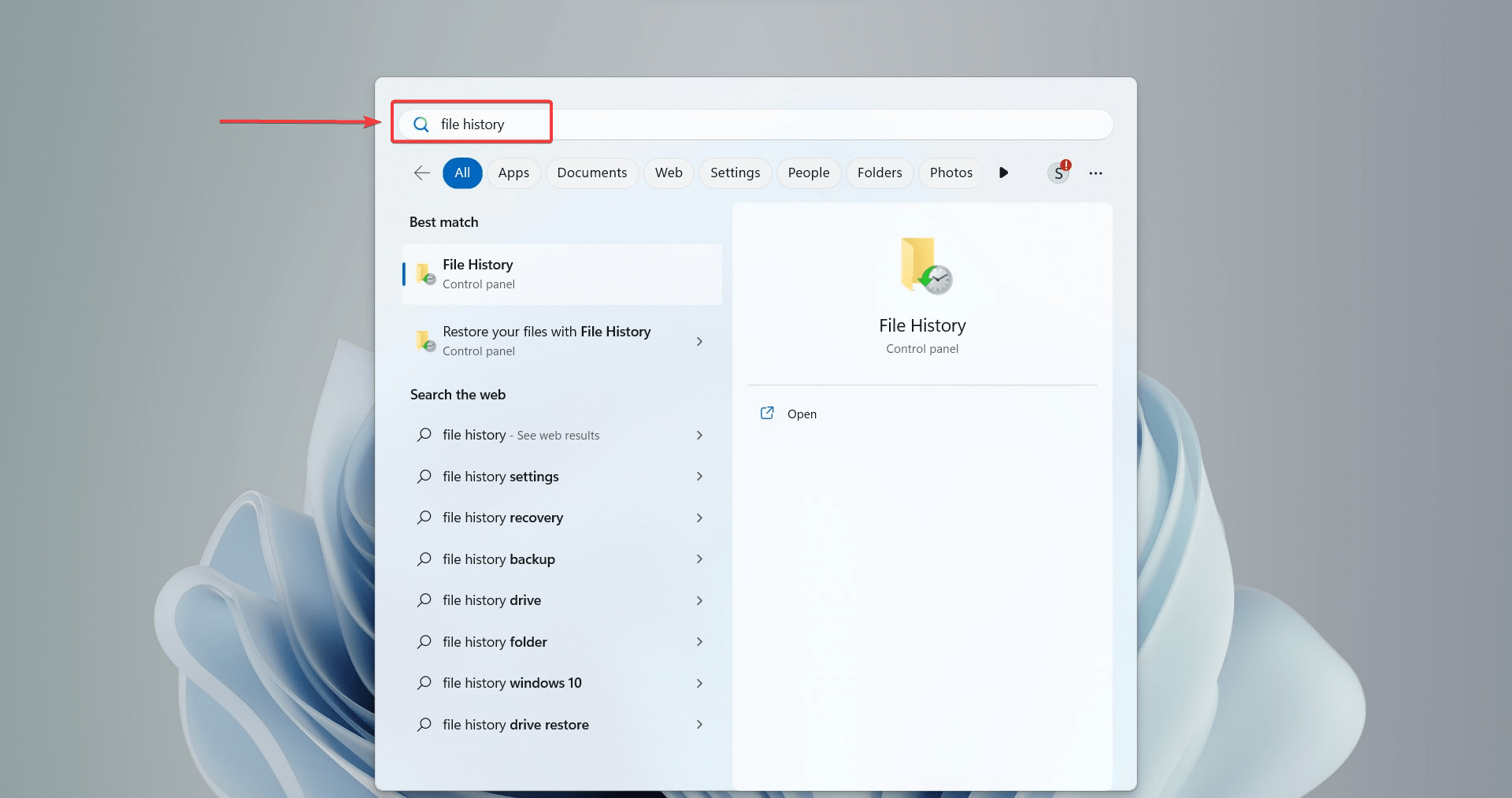Image resolution: width=1512 pixels, height=798 pixels.
Task: Click the file history recovery suggestion text
Action: pos(502,518)
